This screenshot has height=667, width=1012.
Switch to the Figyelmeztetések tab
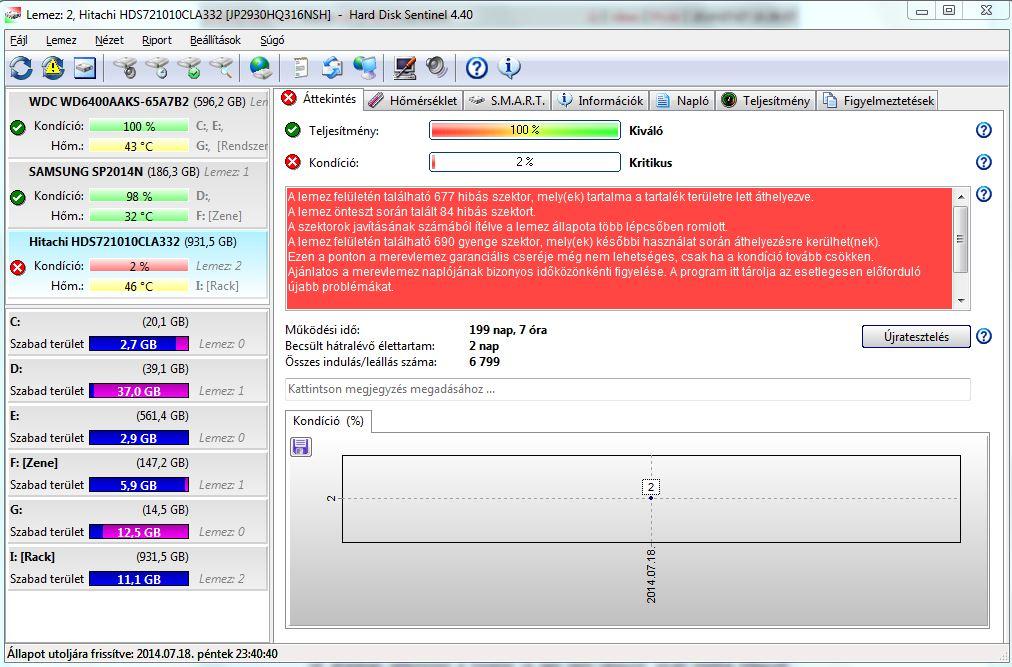(879, 101)
